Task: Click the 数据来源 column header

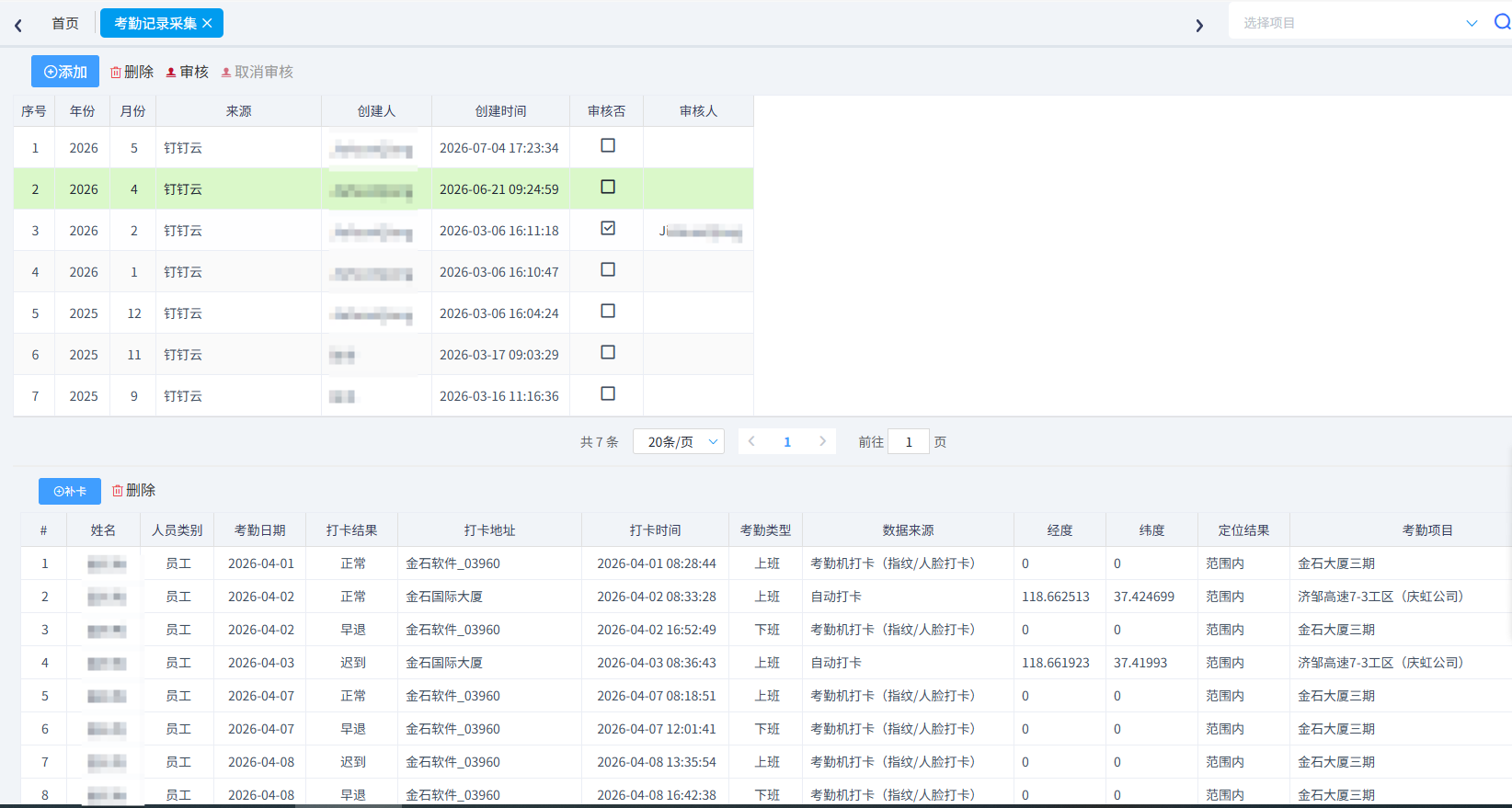Action: (x=909, y=530)
